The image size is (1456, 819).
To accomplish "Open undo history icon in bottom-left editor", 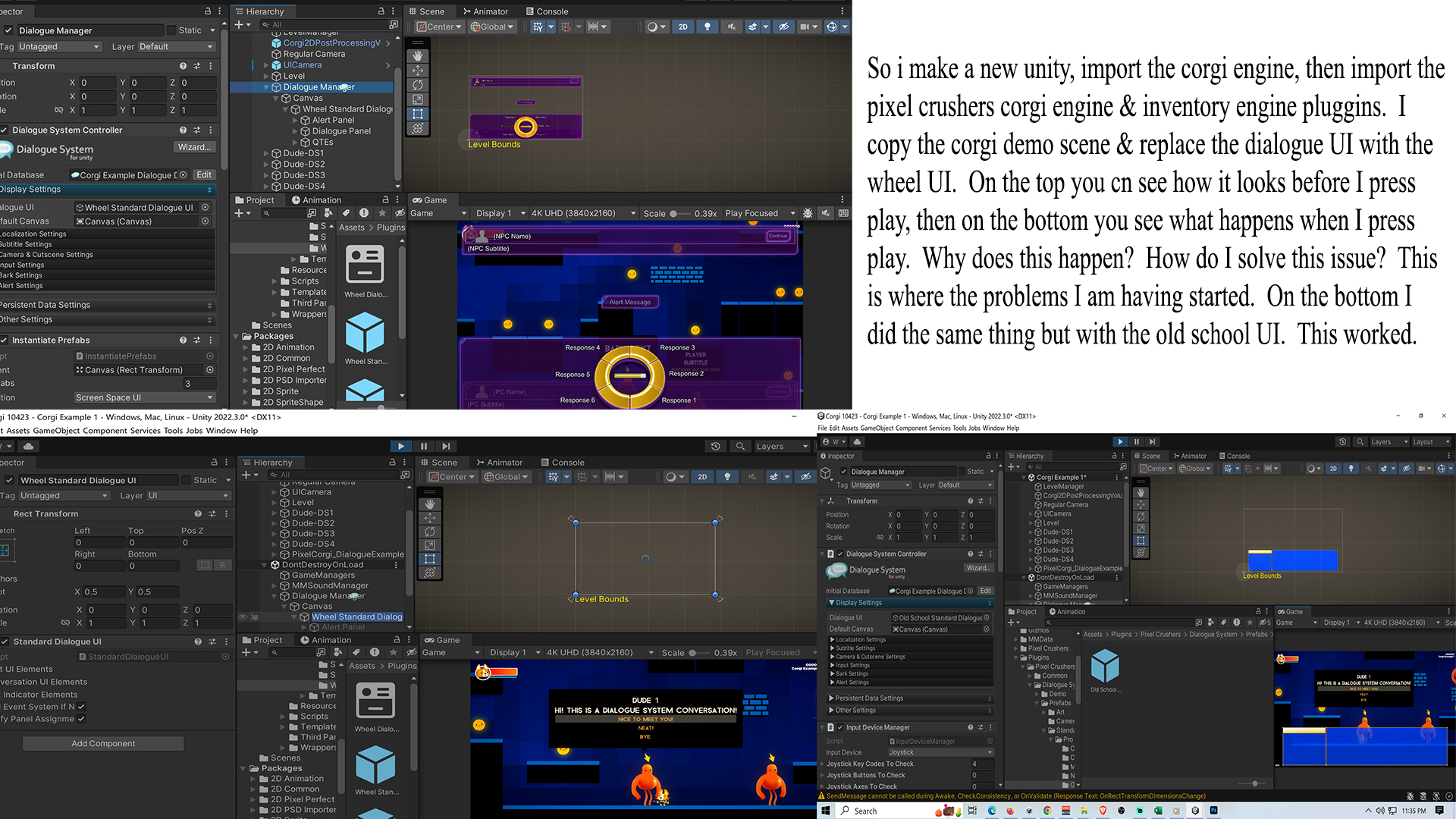I will pos(715,447).
